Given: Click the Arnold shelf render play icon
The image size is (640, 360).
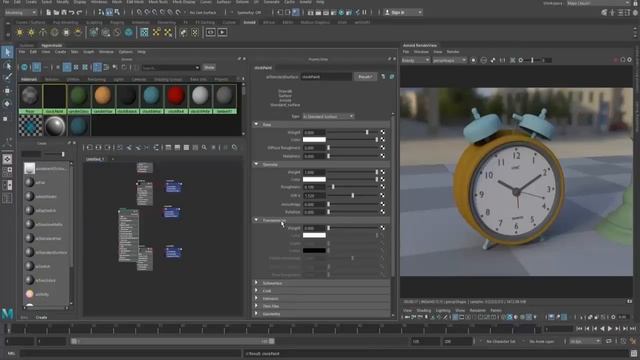Looking at the screenshot, I should 222,32.
